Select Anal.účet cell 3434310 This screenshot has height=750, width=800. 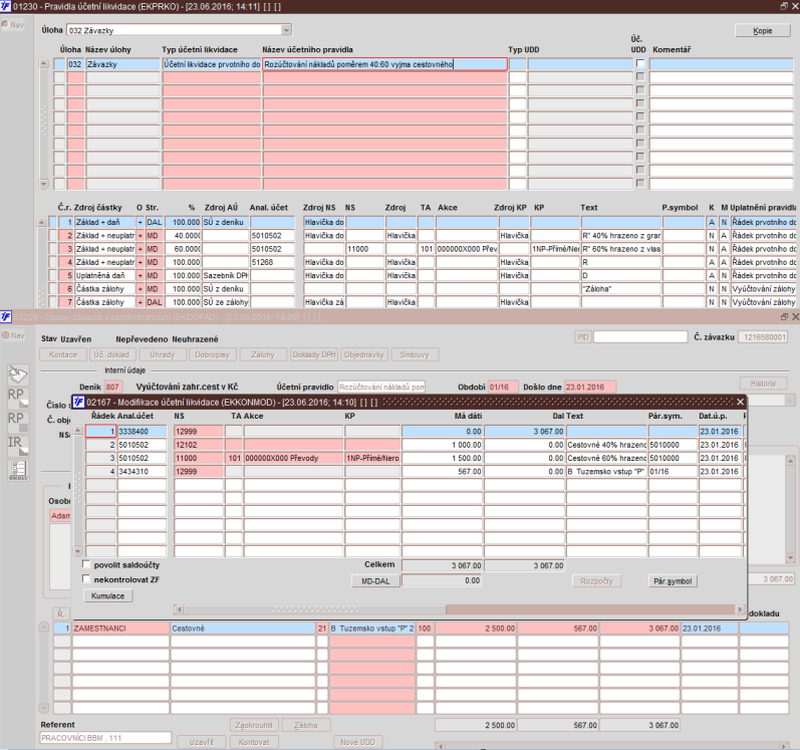tap(142, 471)
